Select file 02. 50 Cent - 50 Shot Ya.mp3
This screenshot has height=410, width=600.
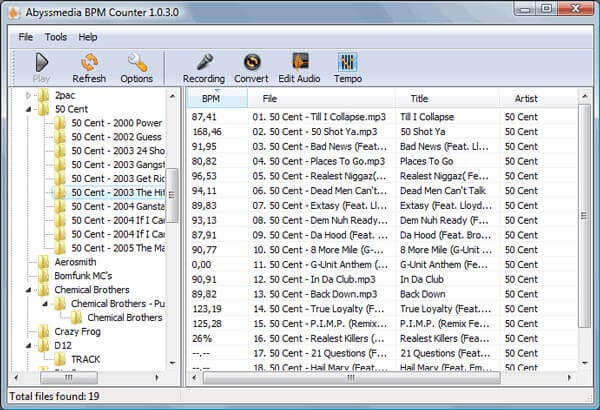coord(315,132)
